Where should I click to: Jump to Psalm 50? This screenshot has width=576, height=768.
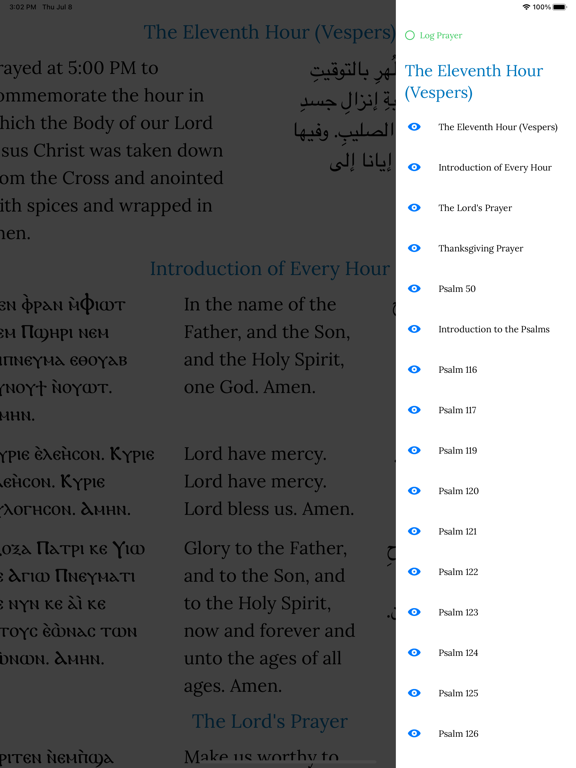point(457,289)
